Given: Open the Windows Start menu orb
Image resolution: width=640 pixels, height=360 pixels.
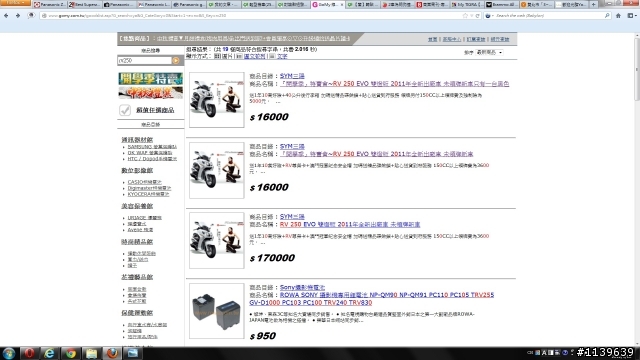Looking at the screenshot, I should (9, 353).
